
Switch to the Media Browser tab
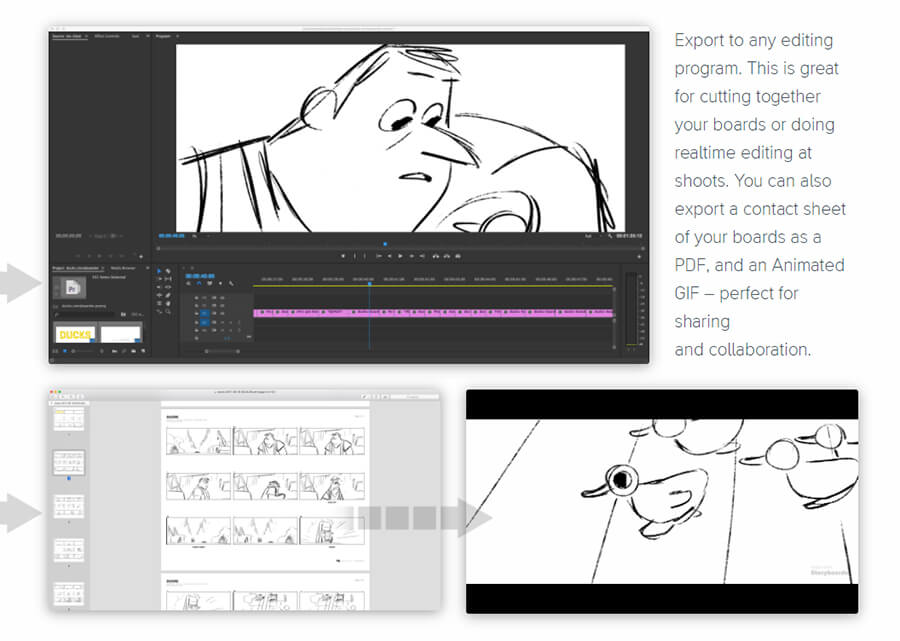(x=123, y=268)
